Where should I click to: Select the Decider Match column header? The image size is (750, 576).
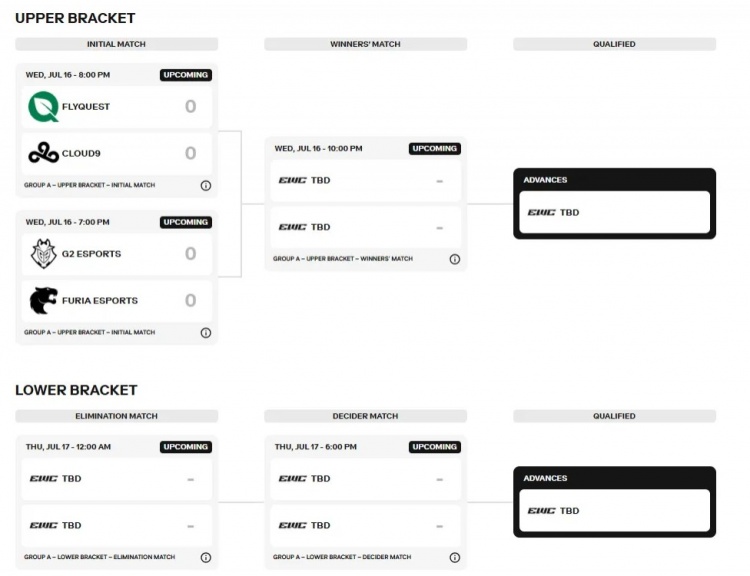click(x=365, y=416)
